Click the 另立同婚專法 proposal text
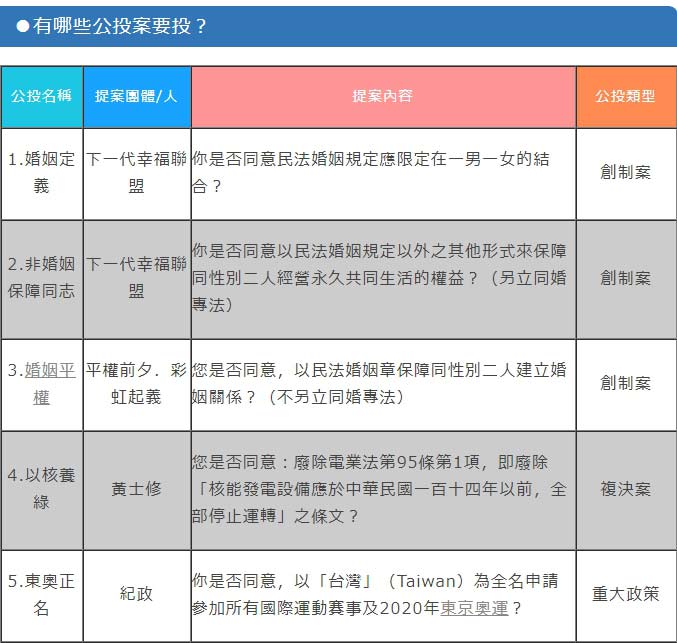Screen dimensions: 677x643 coord(379,278)
